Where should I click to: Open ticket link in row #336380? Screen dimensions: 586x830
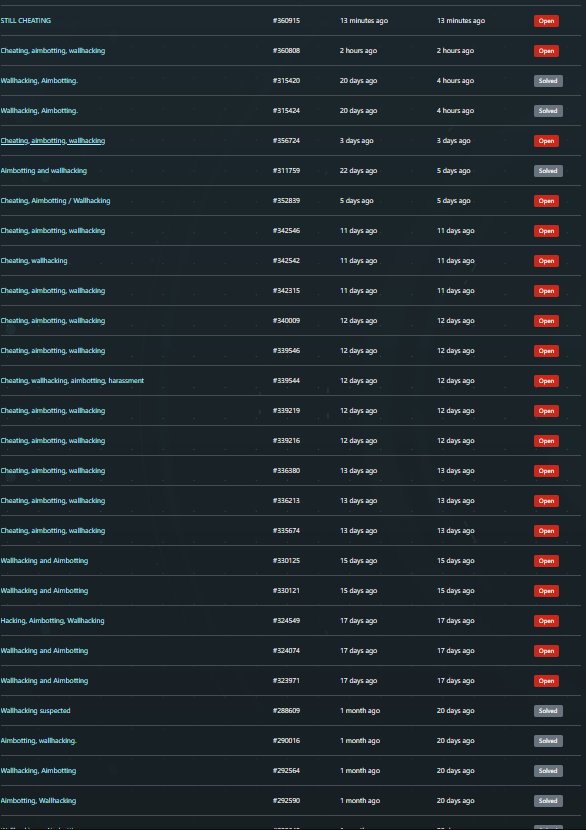point(53,471)
